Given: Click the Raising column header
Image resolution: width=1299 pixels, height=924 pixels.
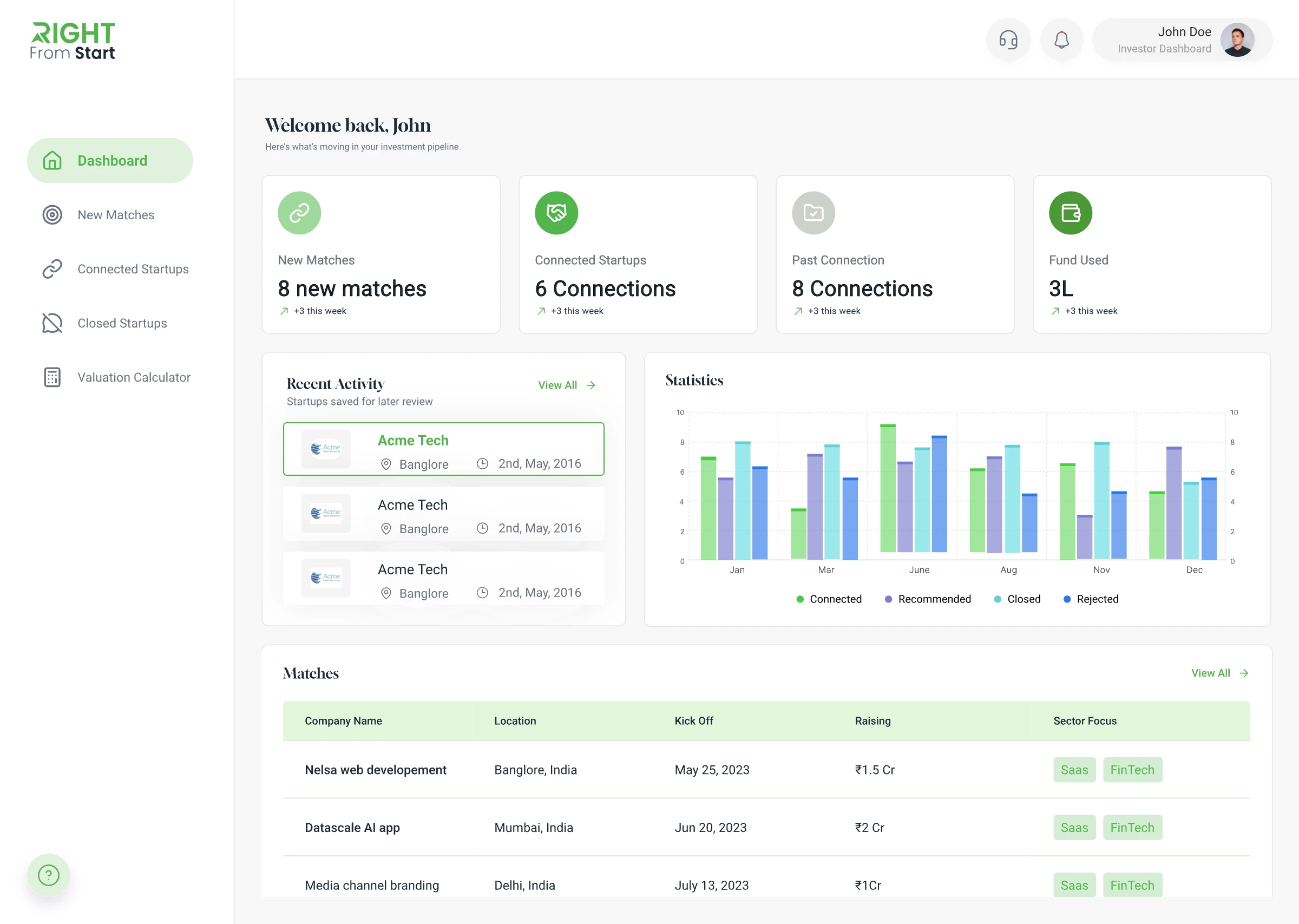Looking at the screenshot, I should tap(873, 721).
